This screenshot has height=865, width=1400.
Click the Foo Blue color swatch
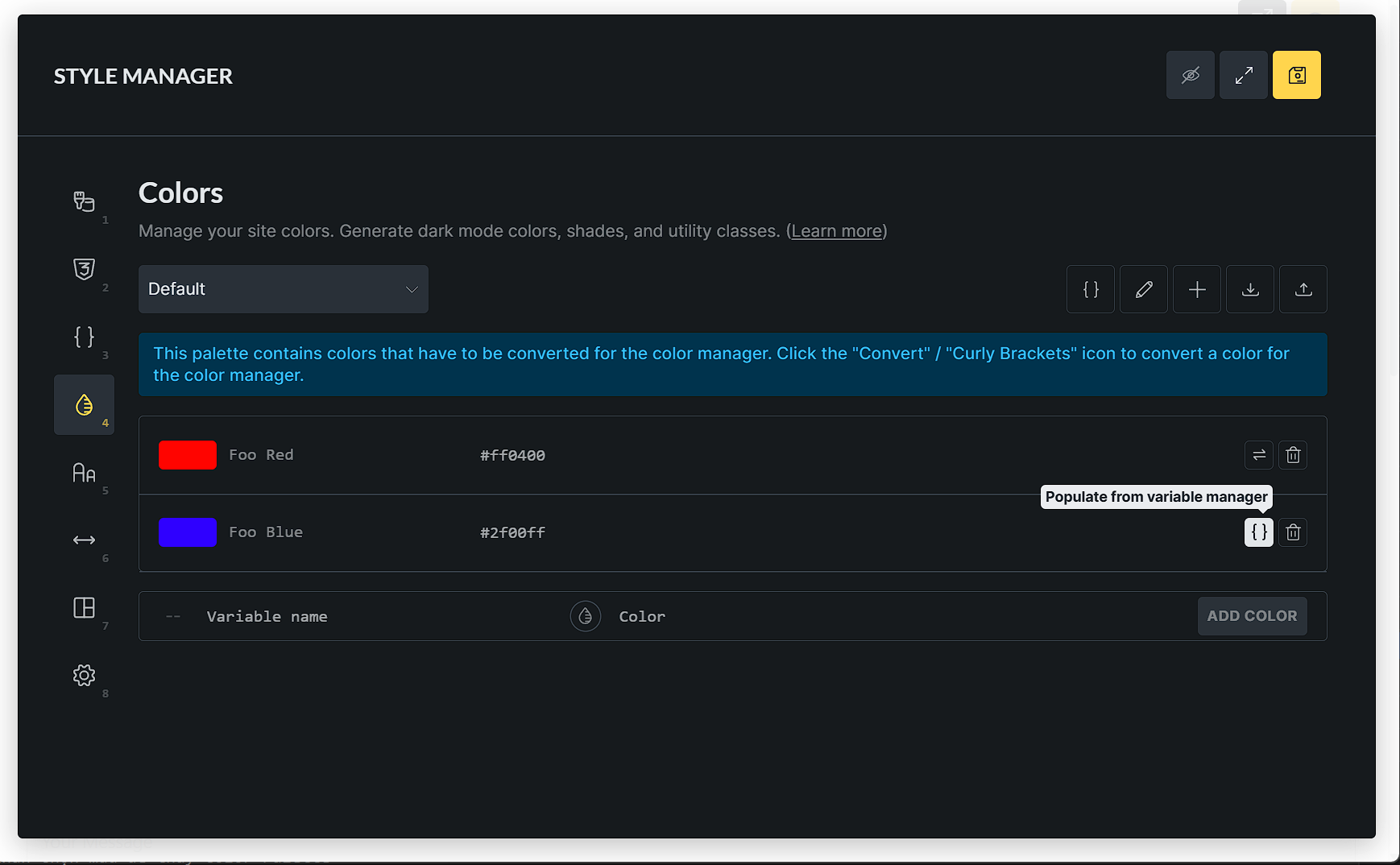[188, 532]
